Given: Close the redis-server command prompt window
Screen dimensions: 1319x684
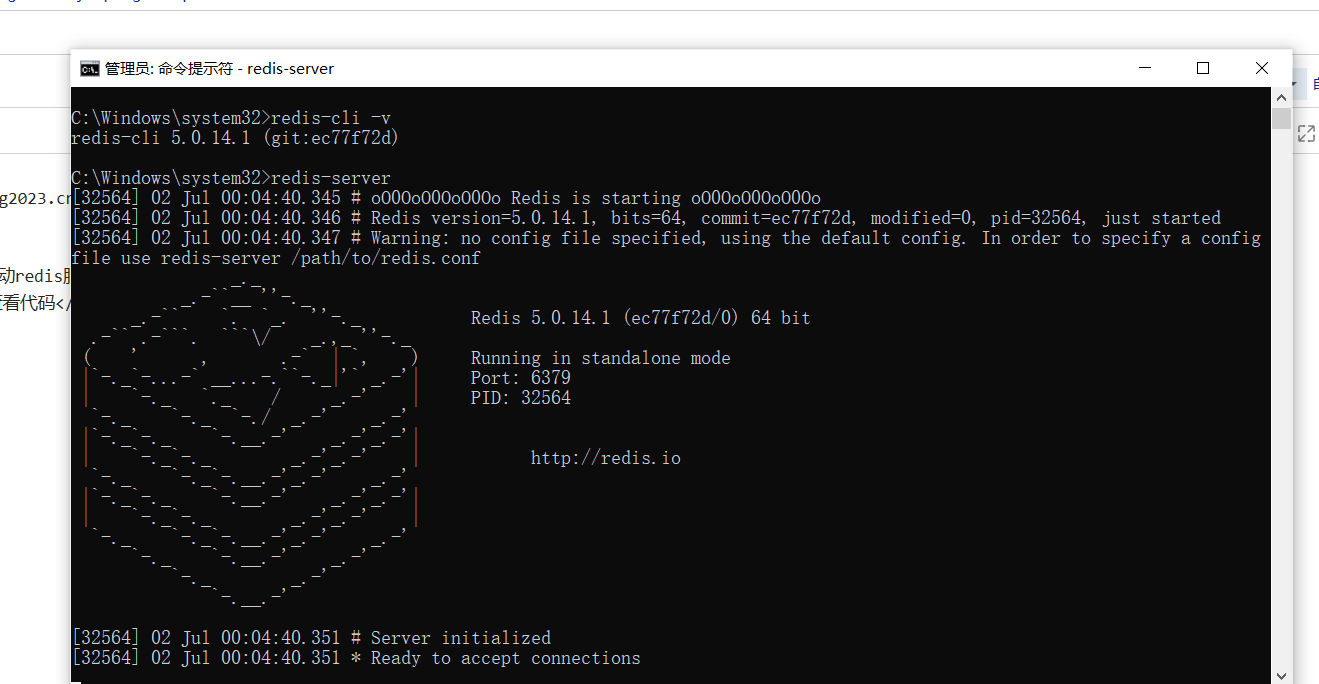Looking at the screenshot, I should click(1262, 68).
